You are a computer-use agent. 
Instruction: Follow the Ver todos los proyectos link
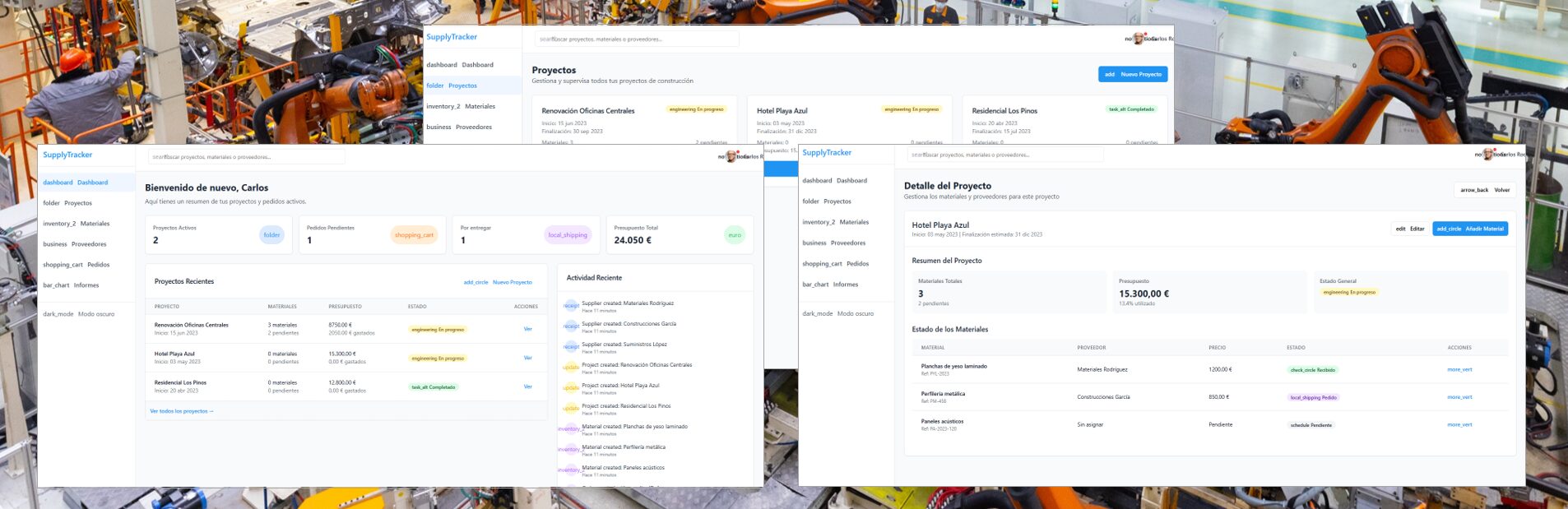point(182,411)
